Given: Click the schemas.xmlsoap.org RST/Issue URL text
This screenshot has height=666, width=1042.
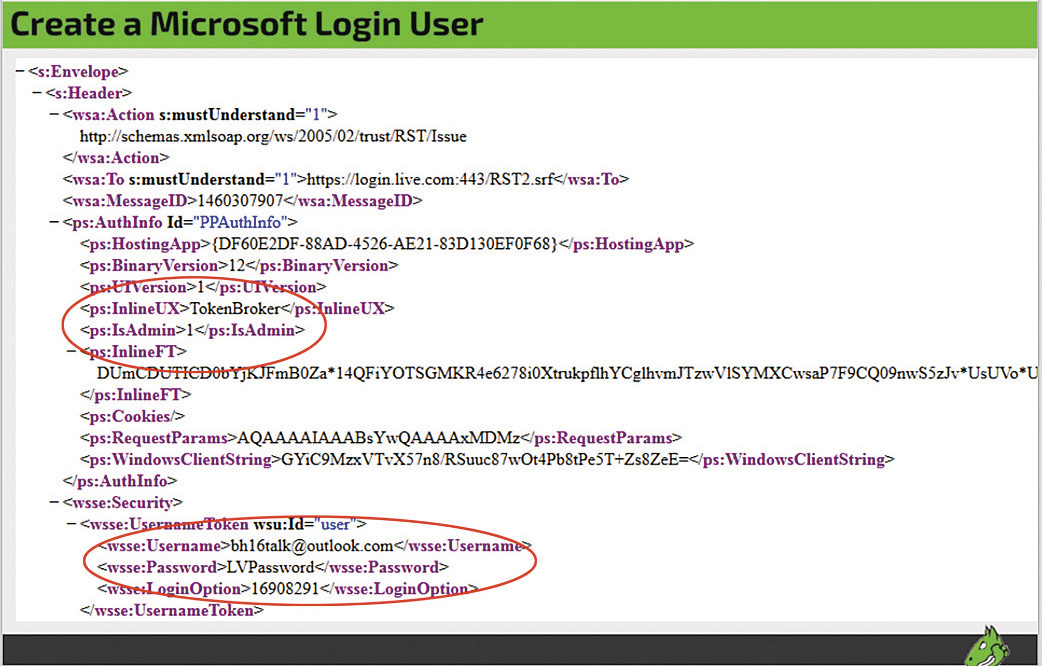Looking at the screenshot, I should pyautogui.click(x=273, y=136).
